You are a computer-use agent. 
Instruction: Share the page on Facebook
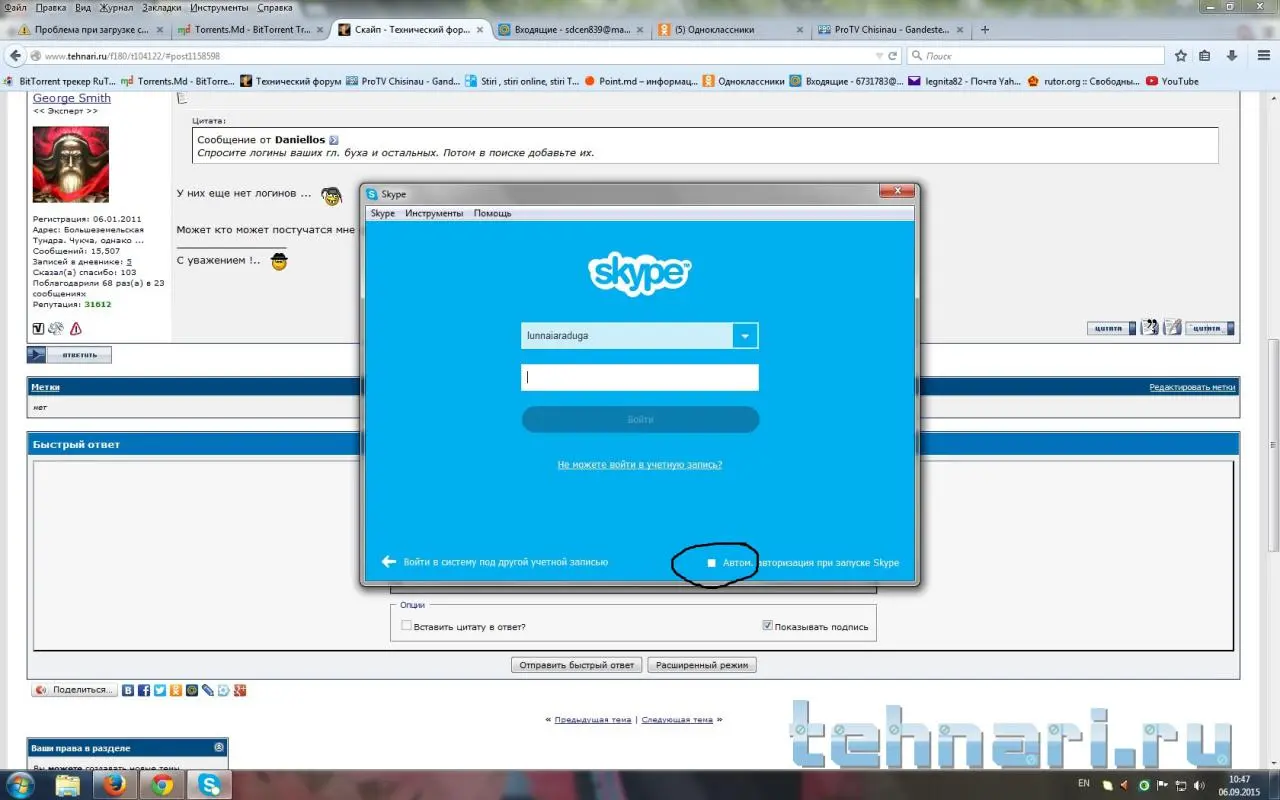click(x=144, y=690)
